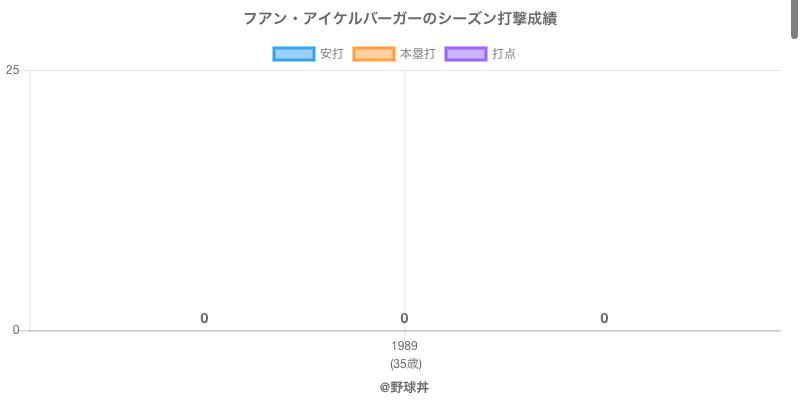The image size is (800, 400).
Task: Hide the 本塁打 series via its legend text
Action: coord(417,54)
